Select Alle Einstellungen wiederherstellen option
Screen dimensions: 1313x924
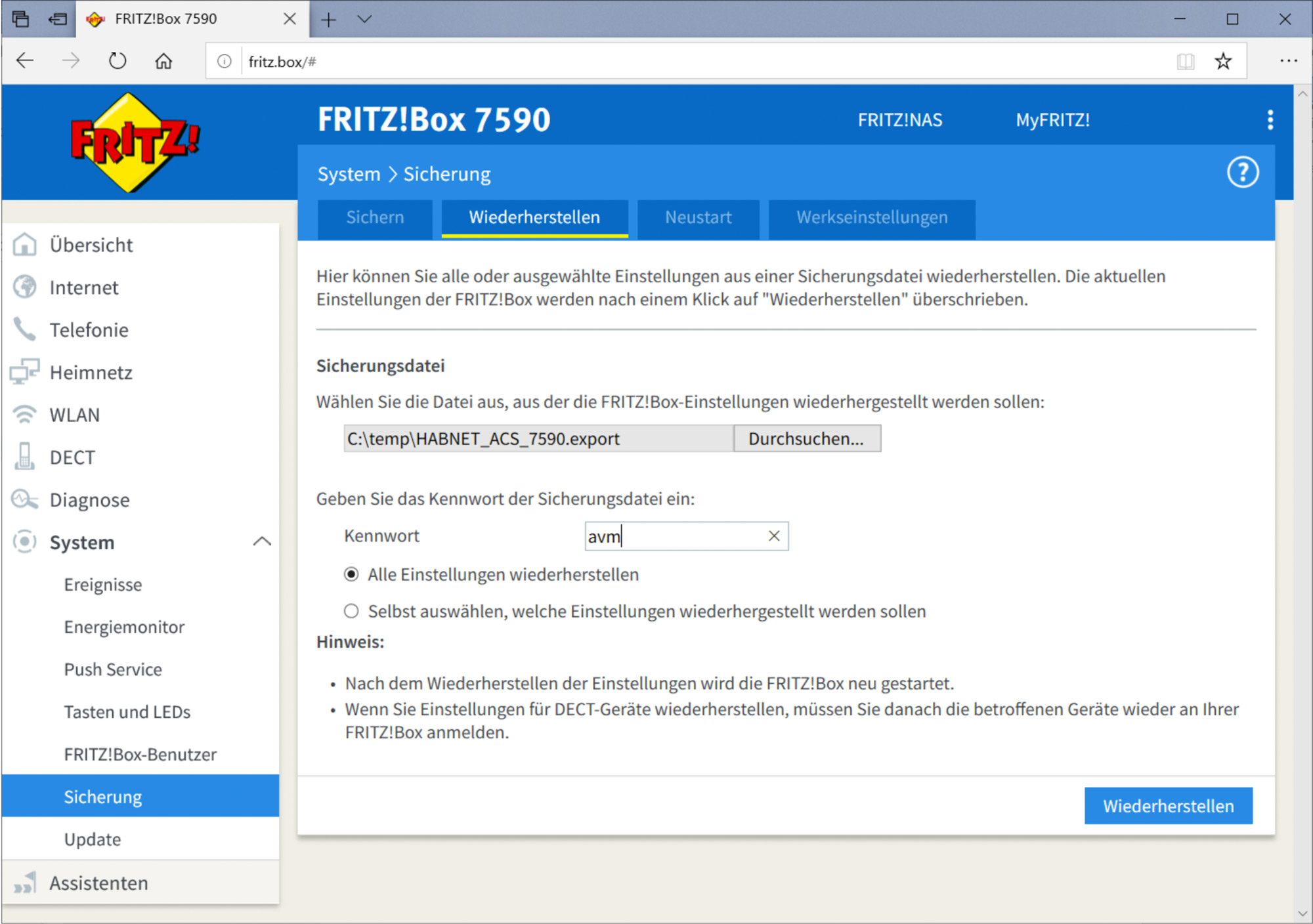click(352, 575)
